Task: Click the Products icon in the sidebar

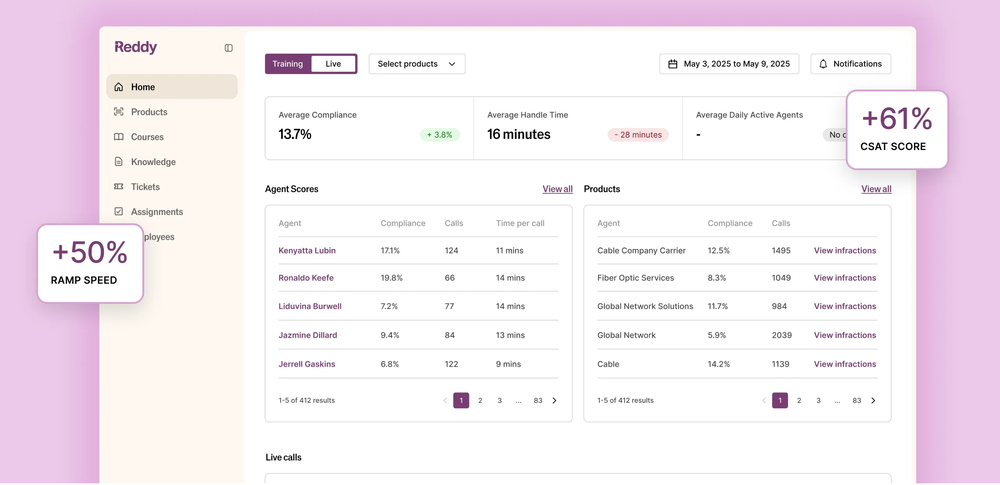Action: 119,112
